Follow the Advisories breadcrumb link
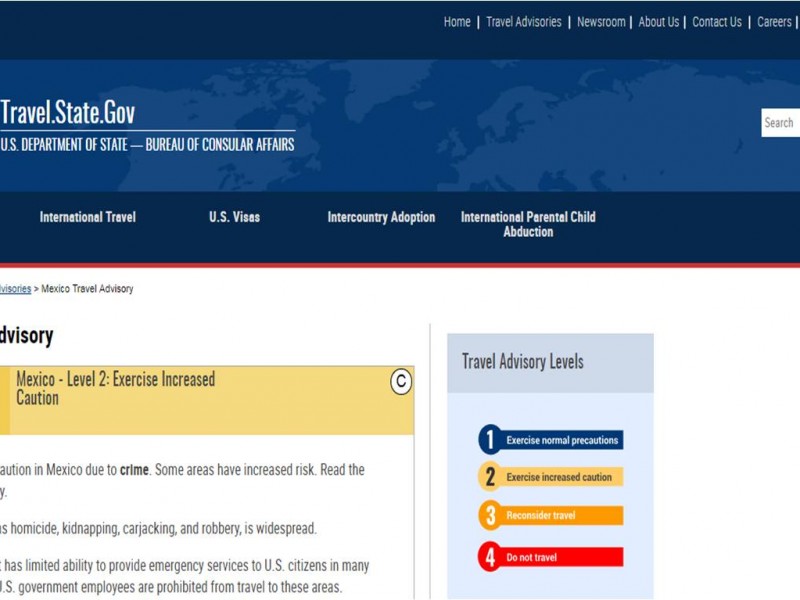Screen dimensions: 800x600 (15, 289)
